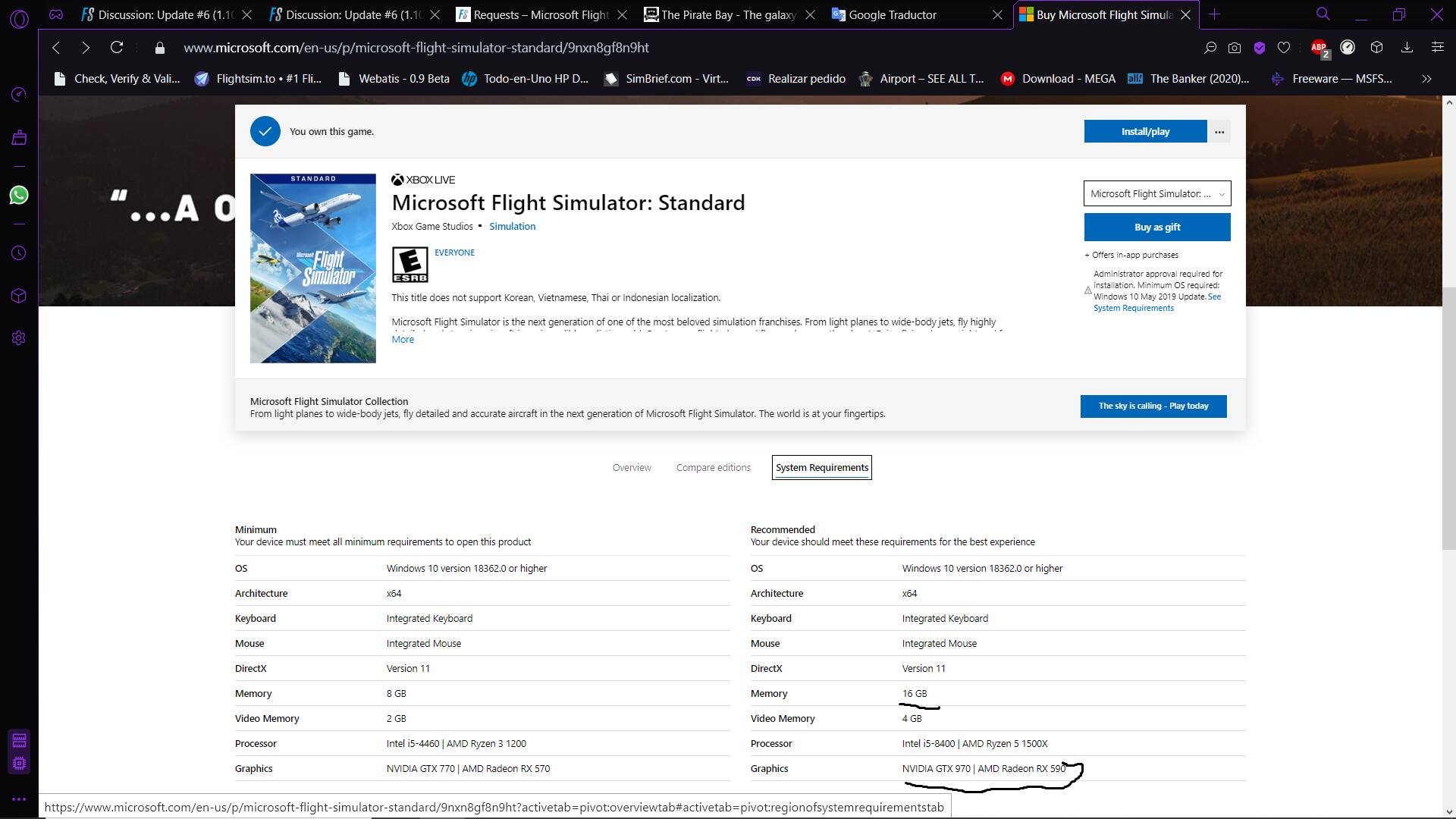
Task: Click the Install/play button
Action: pyautogui.click(x=1145, y=132)
